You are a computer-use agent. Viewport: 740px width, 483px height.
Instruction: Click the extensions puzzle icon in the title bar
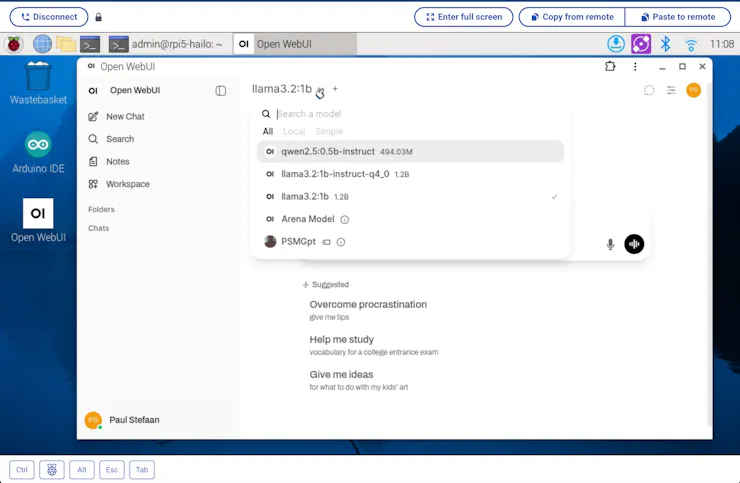610,67
